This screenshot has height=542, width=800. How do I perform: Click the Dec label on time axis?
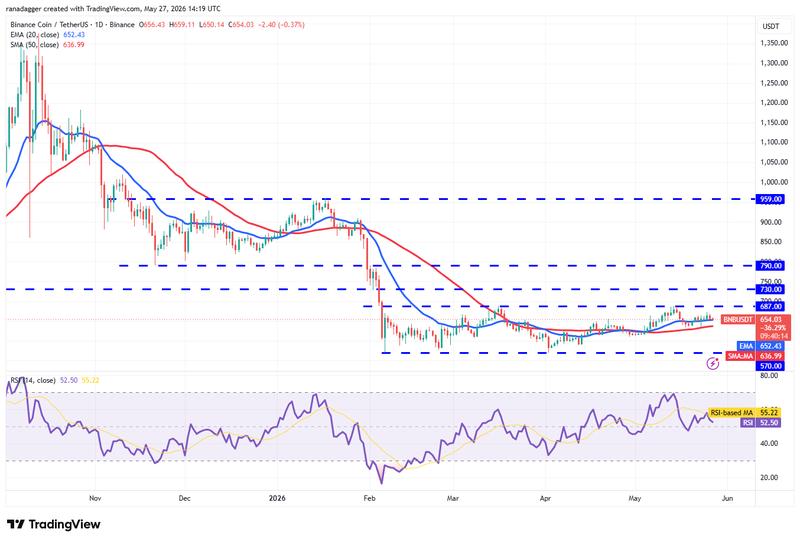point(185,498)
